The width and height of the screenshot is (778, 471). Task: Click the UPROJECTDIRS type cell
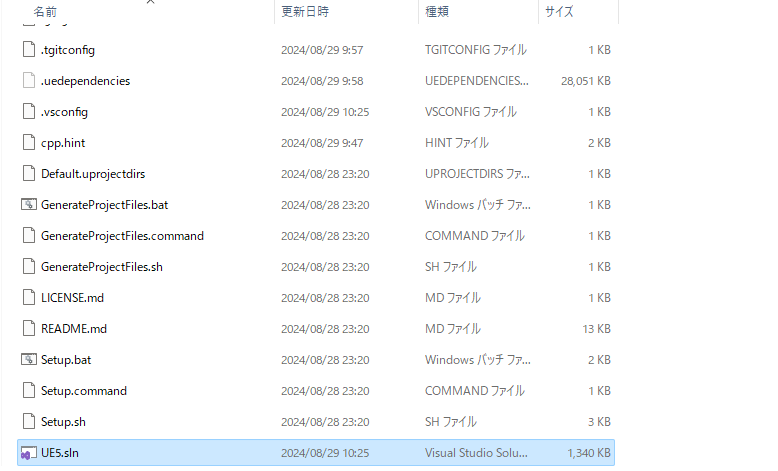(477, 174)
